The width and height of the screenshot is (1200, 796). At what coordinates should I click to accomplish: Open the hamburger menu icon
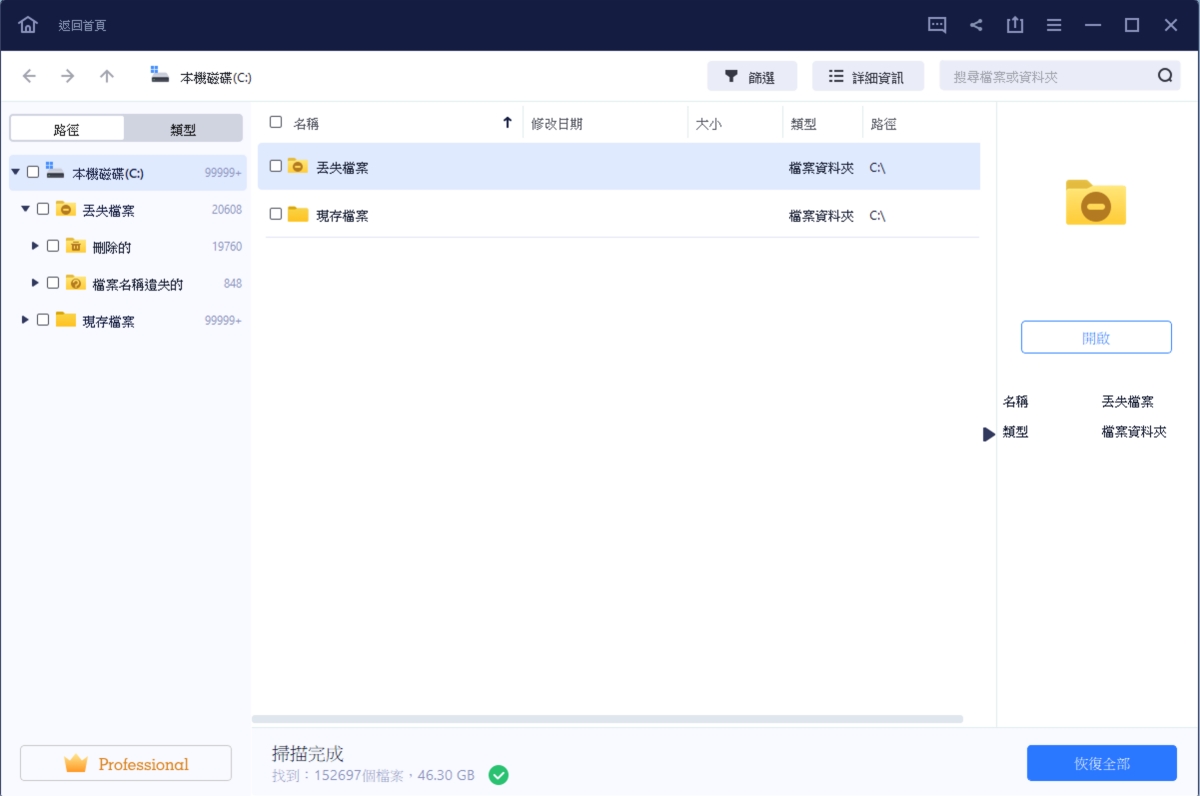1054,25
